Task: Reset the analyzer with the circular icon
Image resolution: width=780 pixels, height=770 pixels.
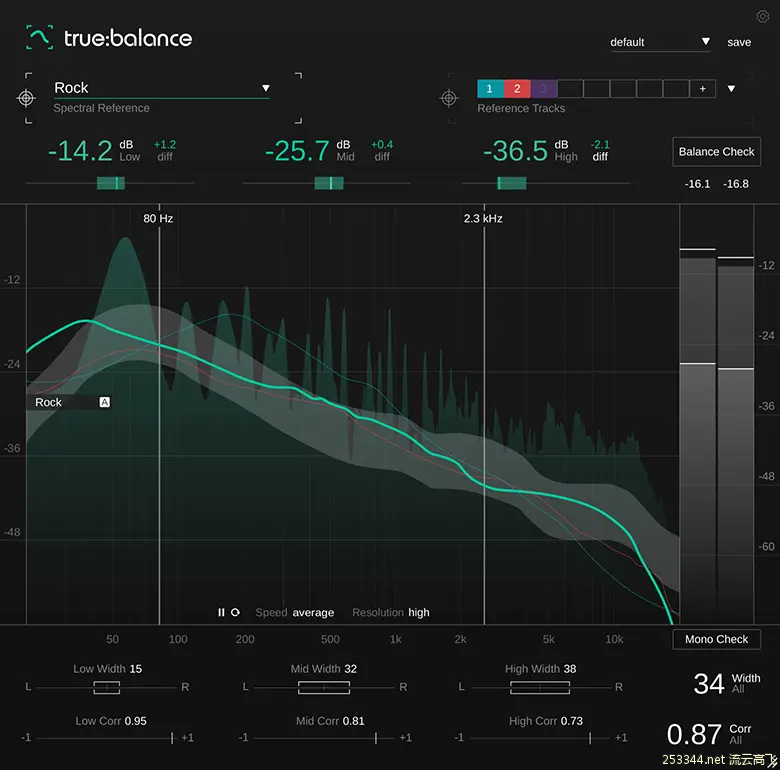Action: tap(235, 612)
